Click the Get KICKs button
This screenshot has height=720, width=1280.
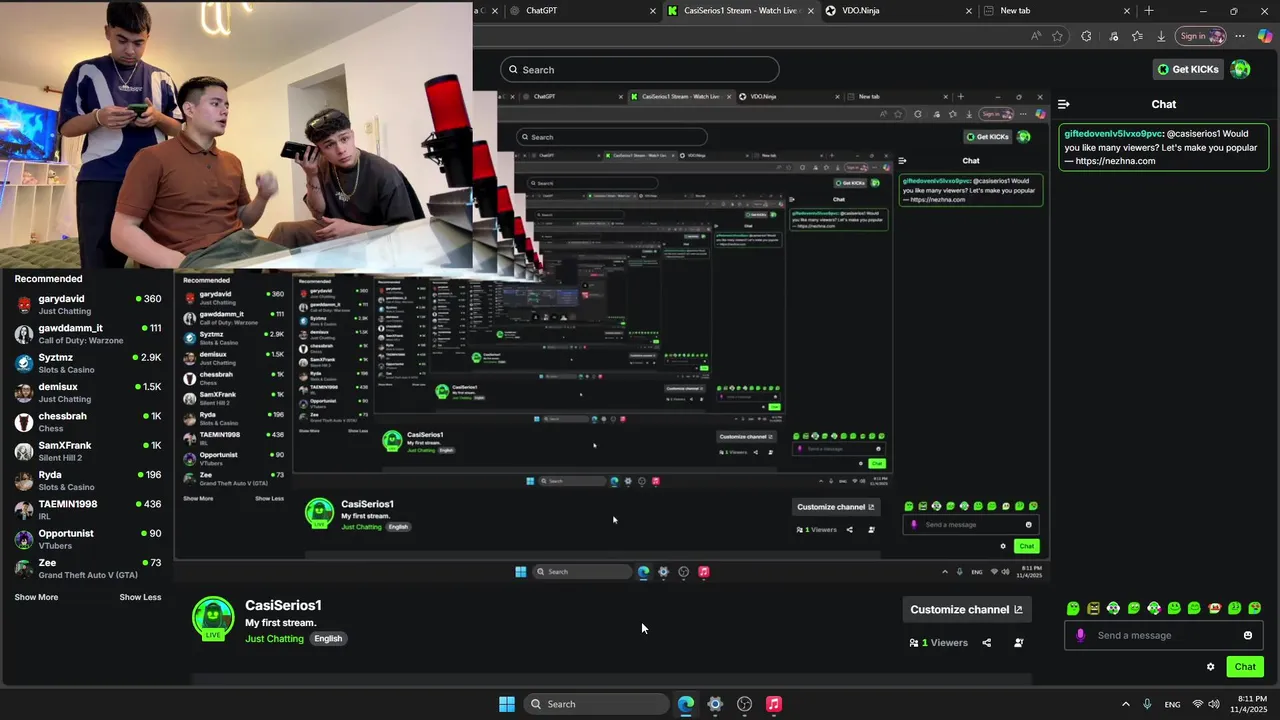click(x=1188, y=69)
